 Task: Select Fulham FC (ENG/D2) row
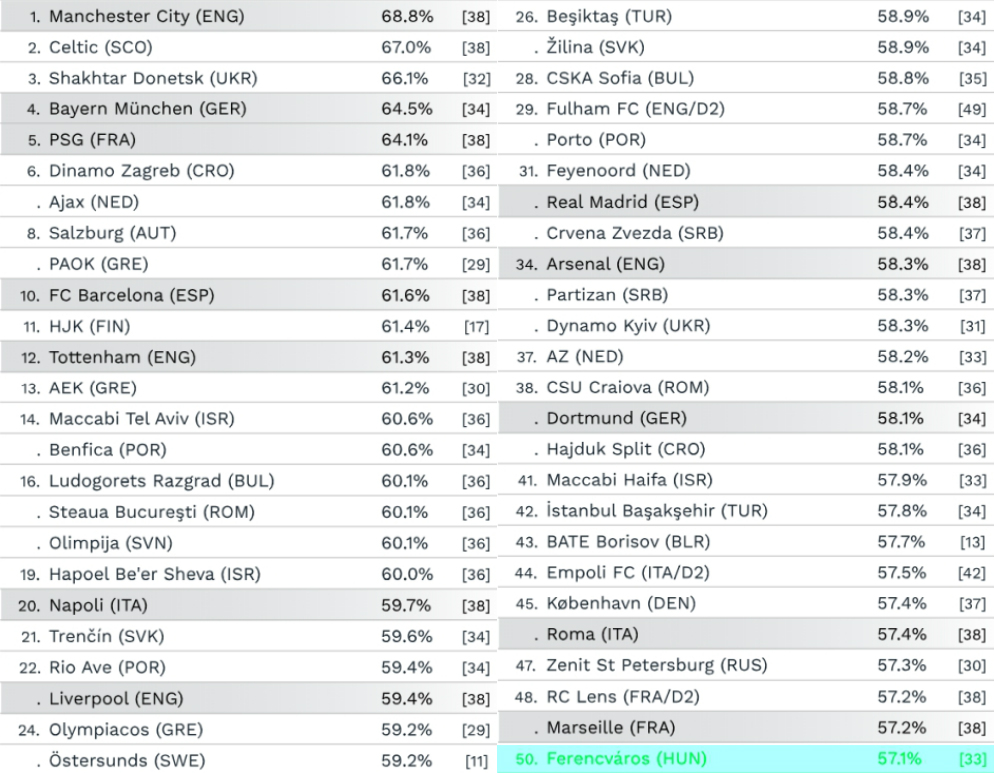click(x=746, y=108)
